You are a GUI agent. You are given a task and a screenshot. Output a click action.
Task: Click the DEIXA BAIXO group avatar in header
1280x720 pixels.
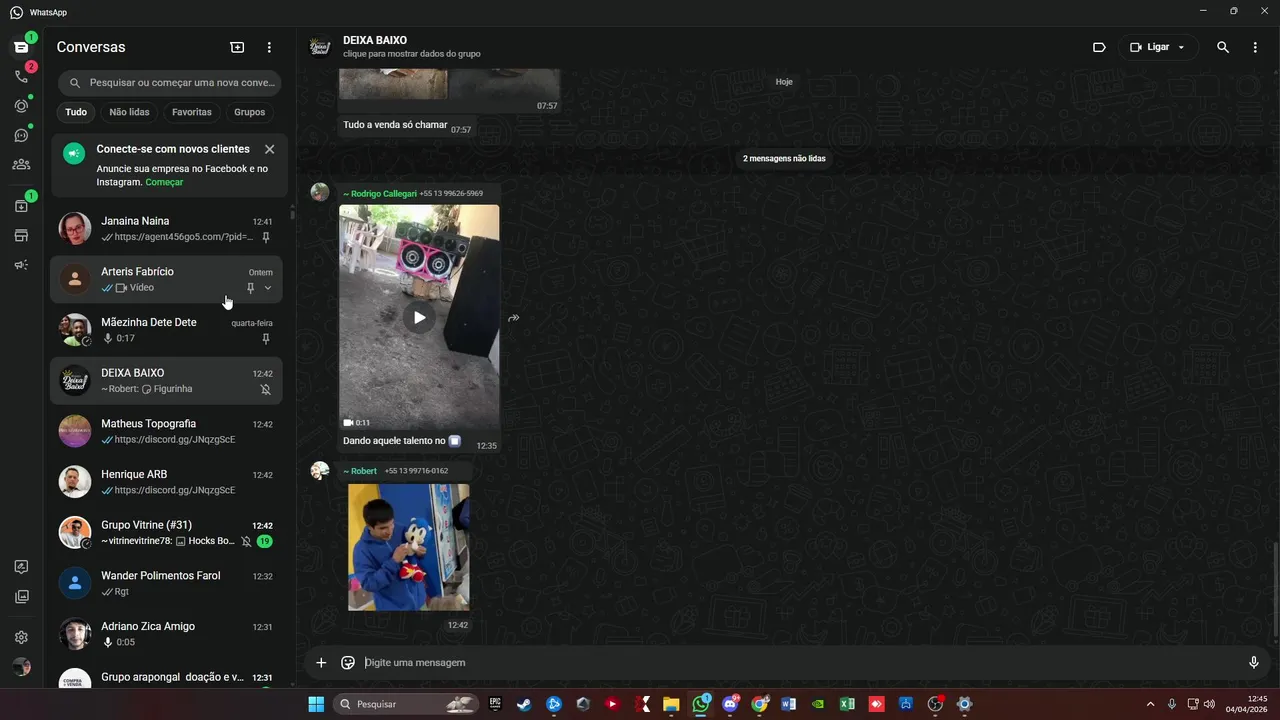320,47
